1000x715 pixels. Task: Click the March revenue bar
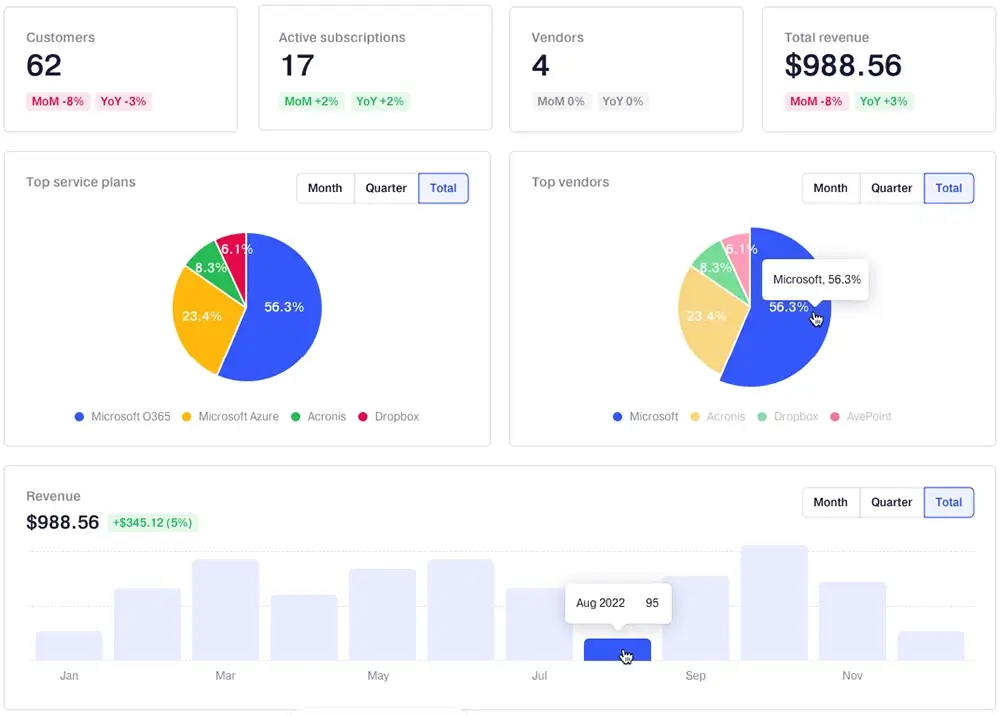coord(225,610)
